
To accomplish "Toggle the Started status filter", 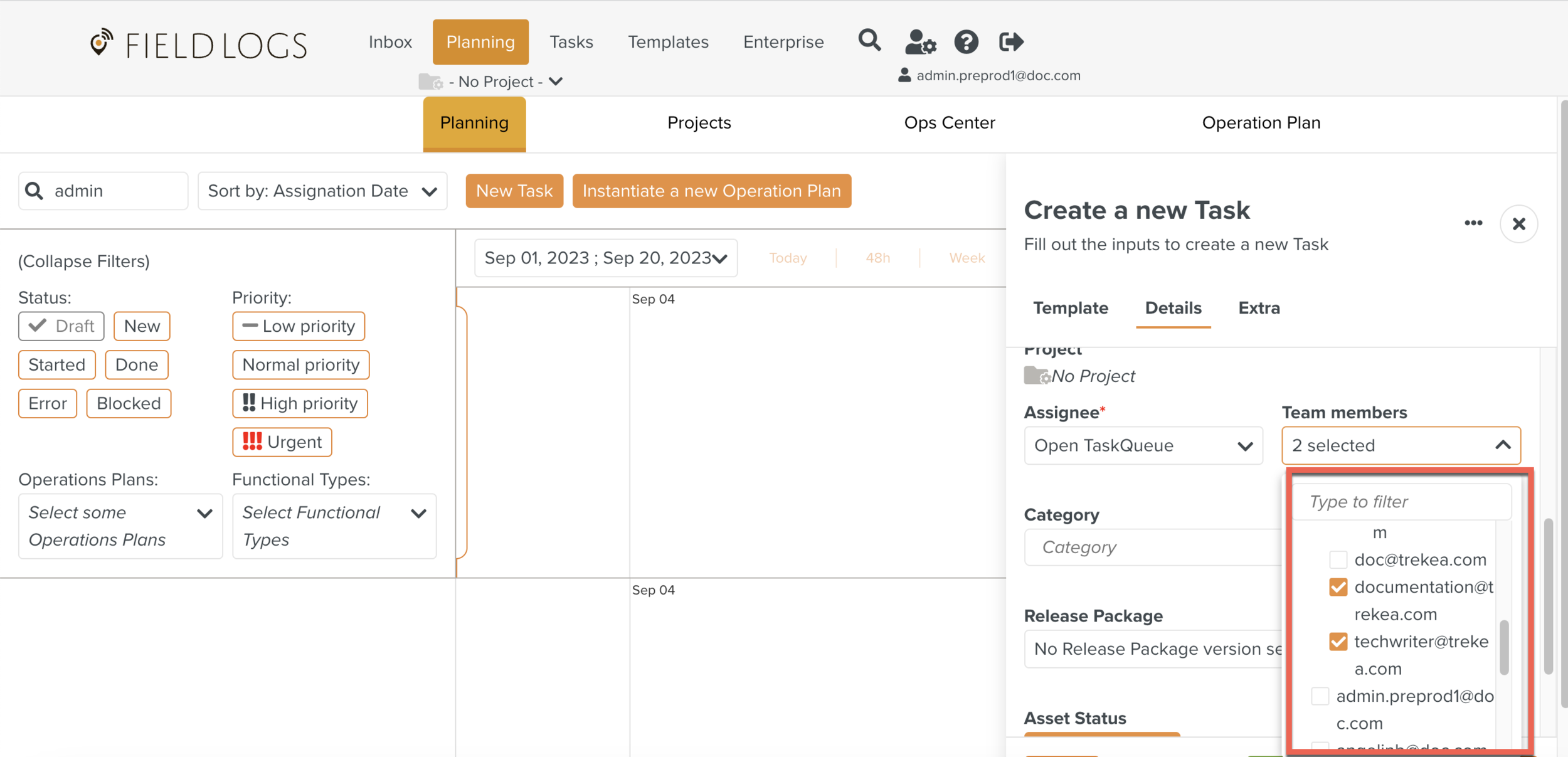I will tap(57, 365).
